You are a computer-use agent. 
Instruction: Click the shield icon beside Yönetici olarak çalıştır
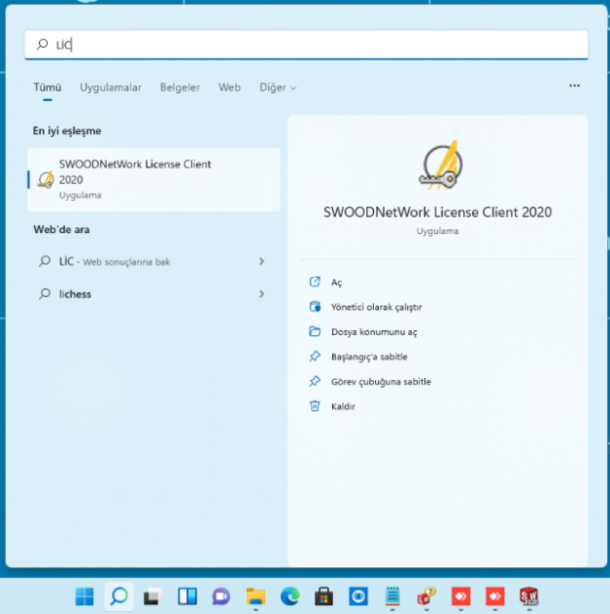point(315,307)
